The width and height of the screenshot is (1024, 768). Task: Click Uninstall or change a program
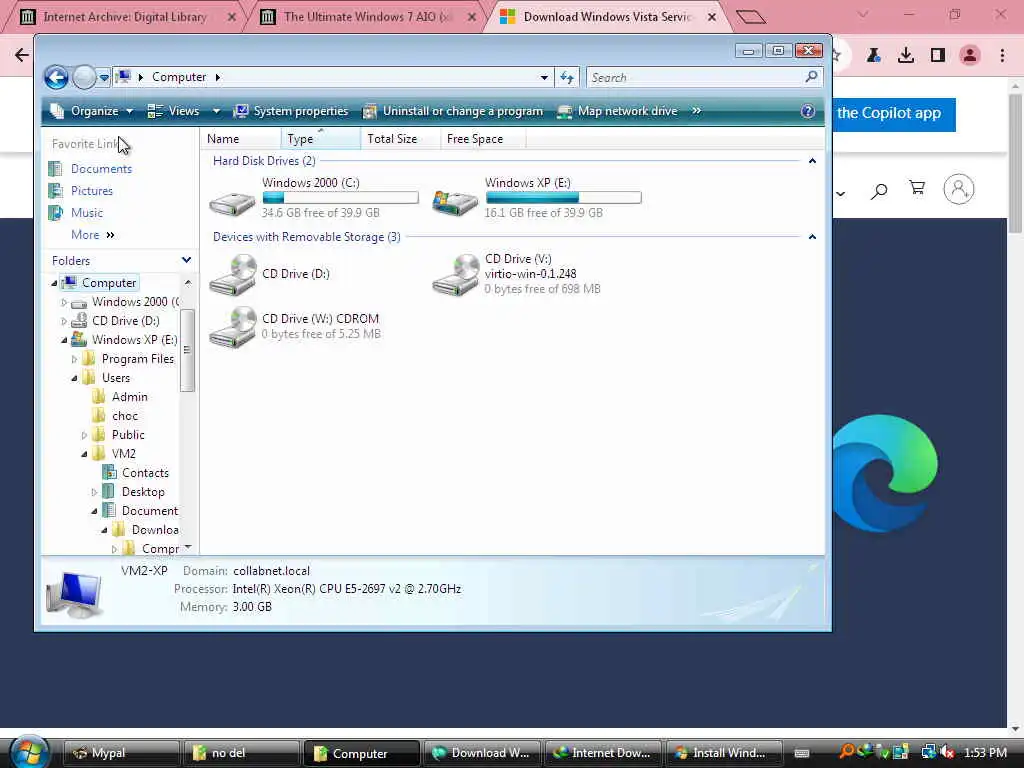[x=453, y=111]
